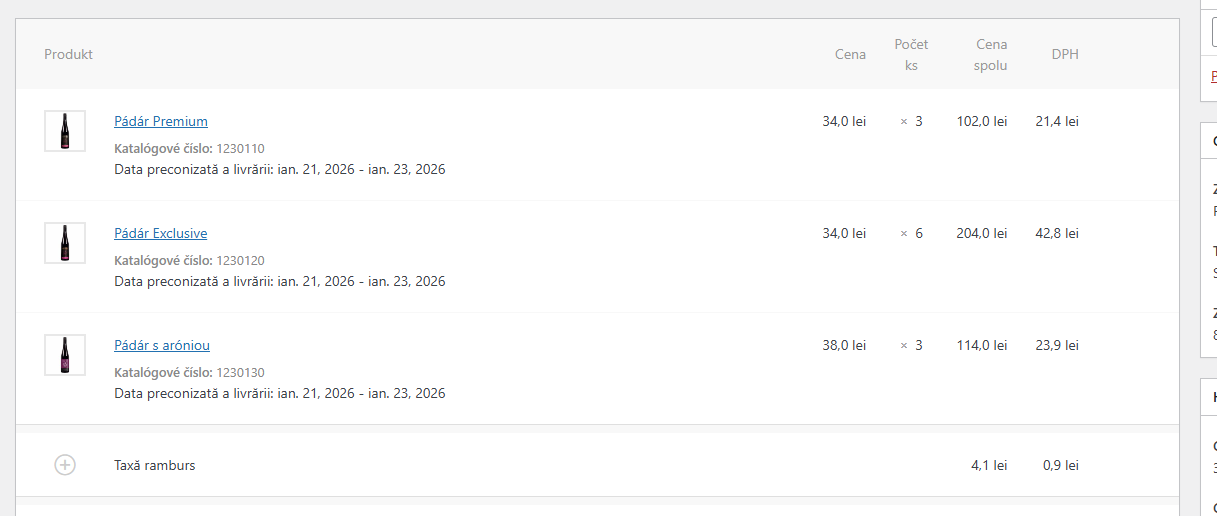Screen dimensions: 1217x516
Task: Select the Taxă ramburs fee row label
Action: (x=155, y=465)
